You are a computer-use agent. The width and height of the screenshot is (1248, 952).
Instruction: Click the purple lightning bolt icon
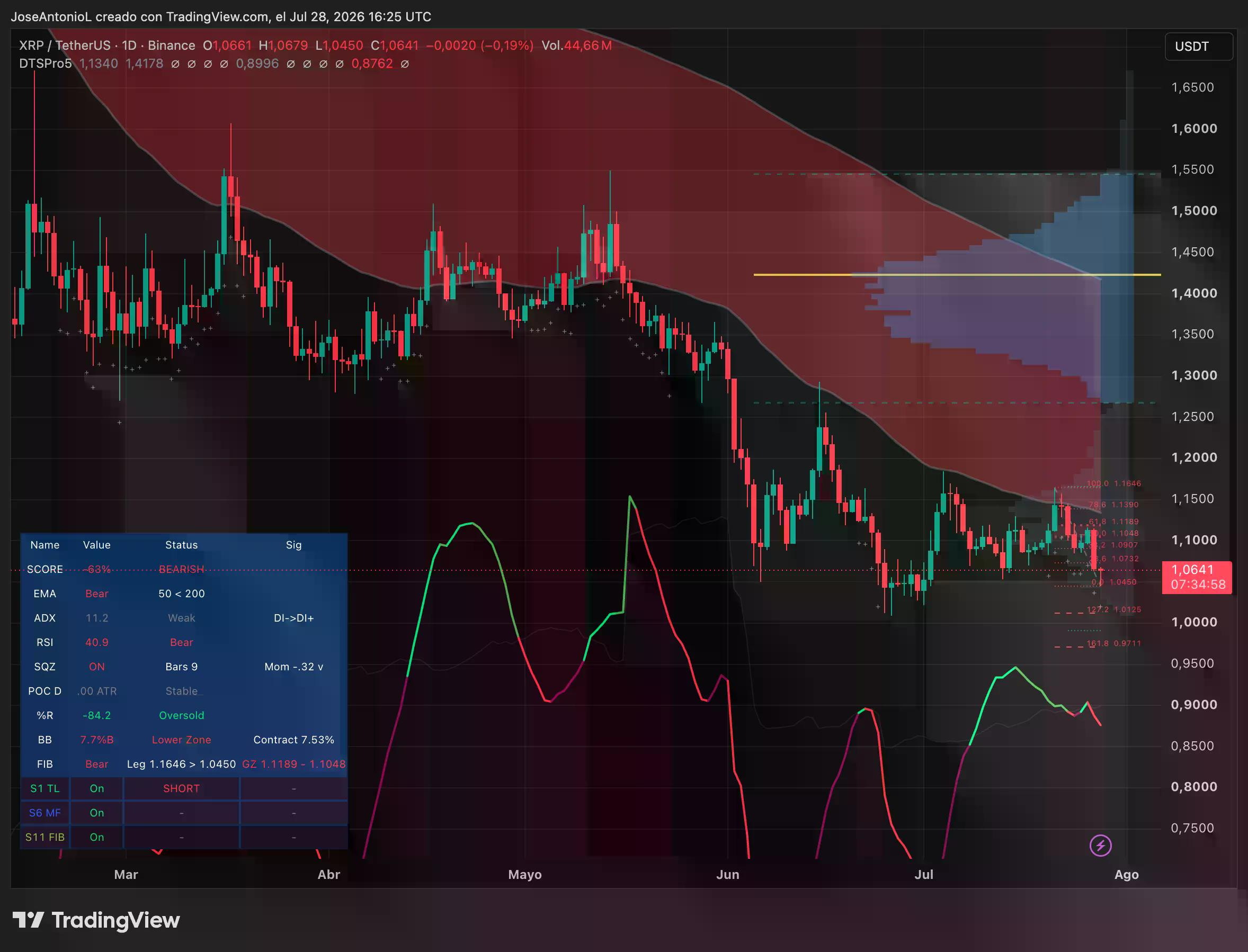point(1100,846)
